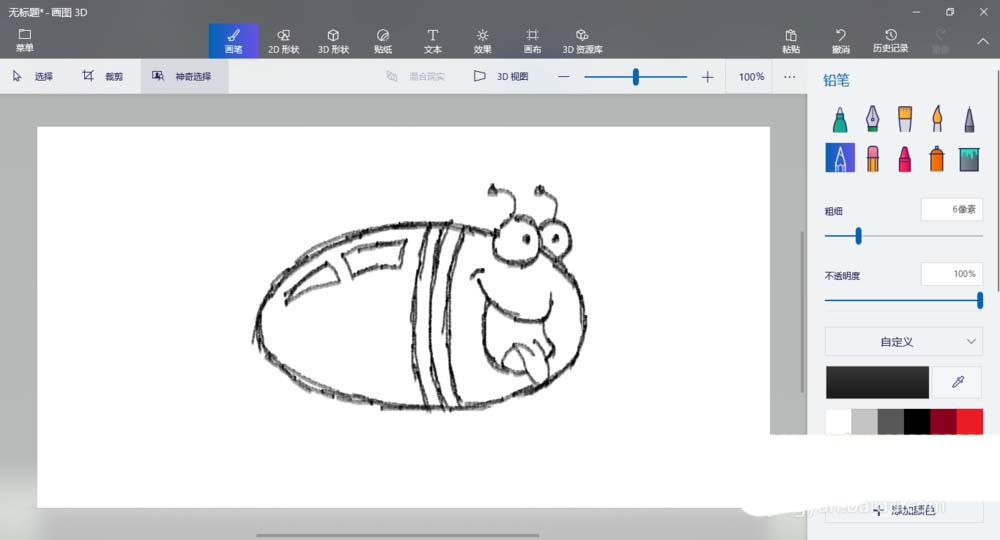
Task: Open the 3D 形状 tab
Action: tap(333, 41)
